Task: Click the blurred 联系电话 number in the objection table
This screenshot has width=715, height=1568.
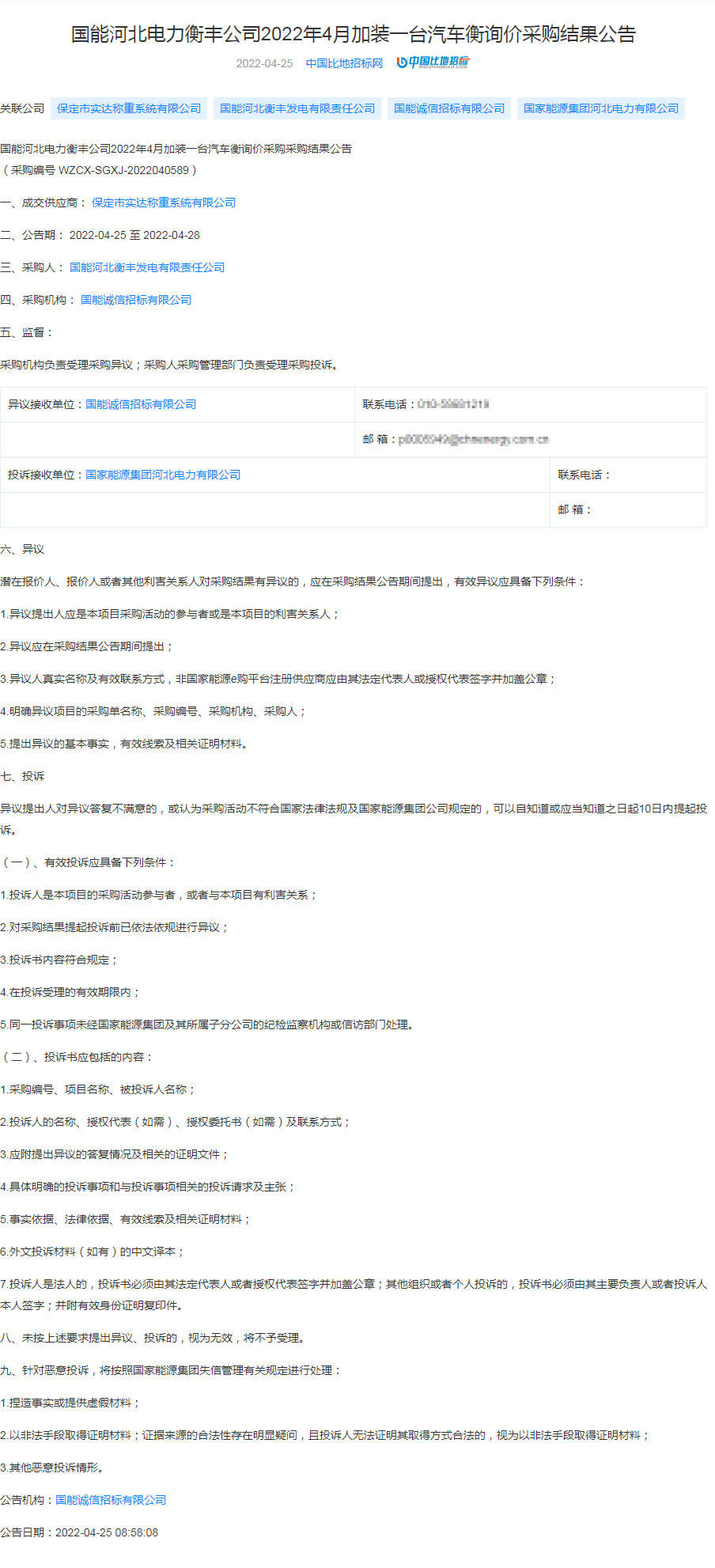Action: pyautogui.click(x=453, y=404)
